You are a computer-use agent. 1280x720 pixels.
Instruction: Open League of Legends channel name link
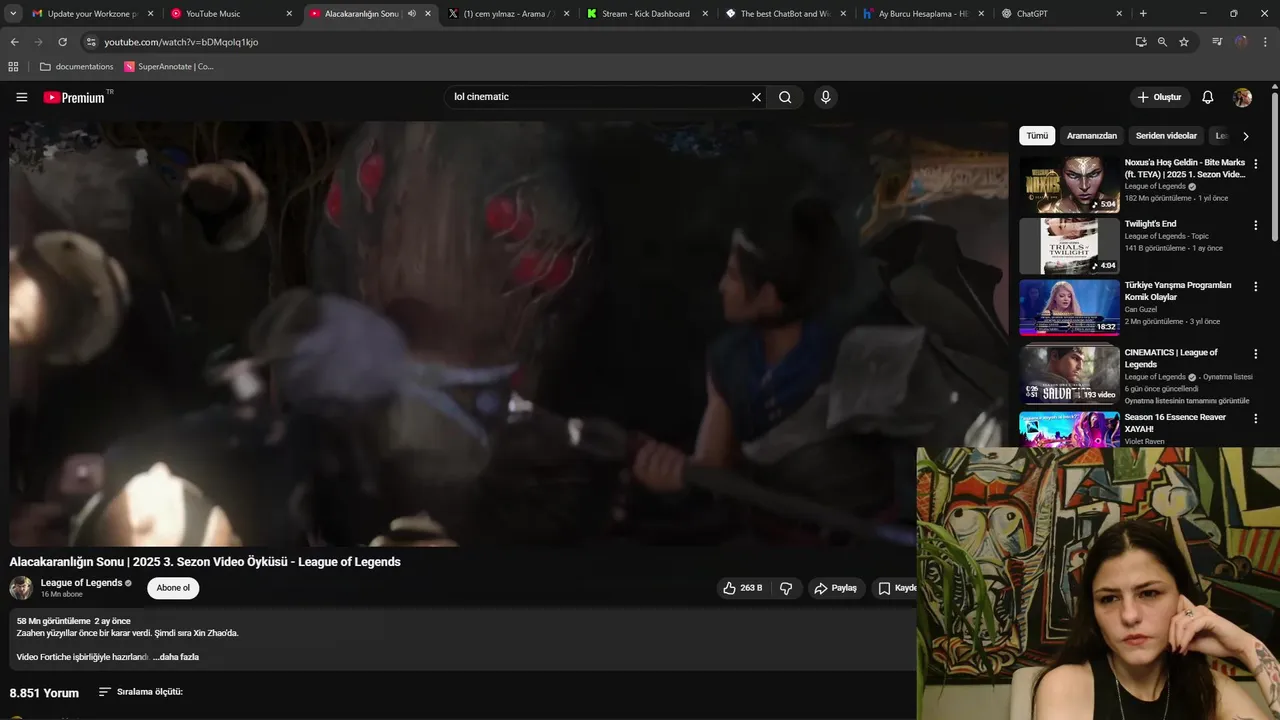[81, 583]
